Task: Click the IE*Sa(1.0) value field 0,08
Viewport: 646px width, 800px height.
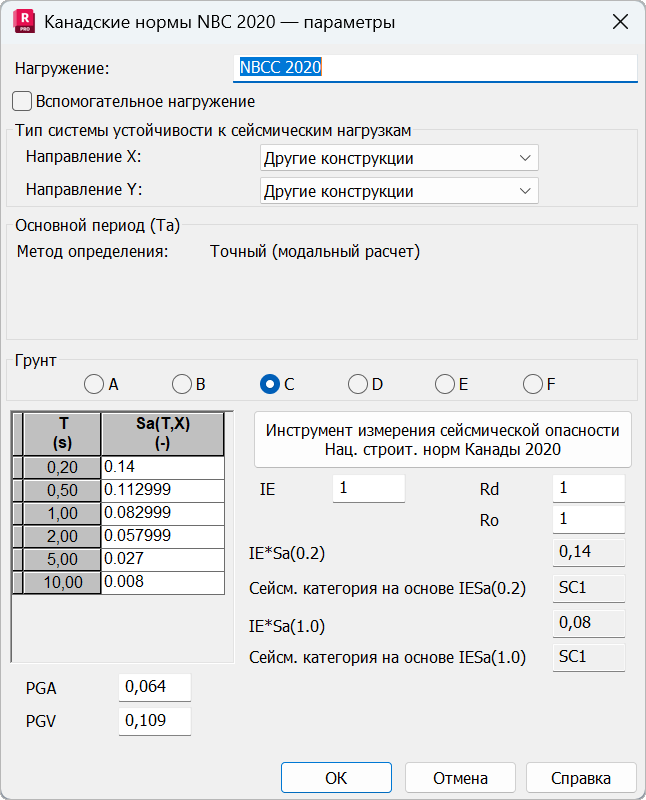Action: [589, 623]
